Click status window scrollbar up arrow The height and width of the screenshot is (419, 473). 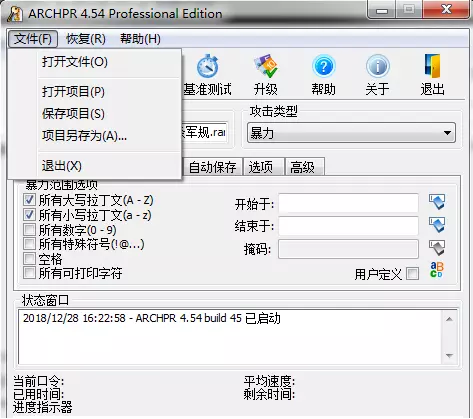coord(449,319)
